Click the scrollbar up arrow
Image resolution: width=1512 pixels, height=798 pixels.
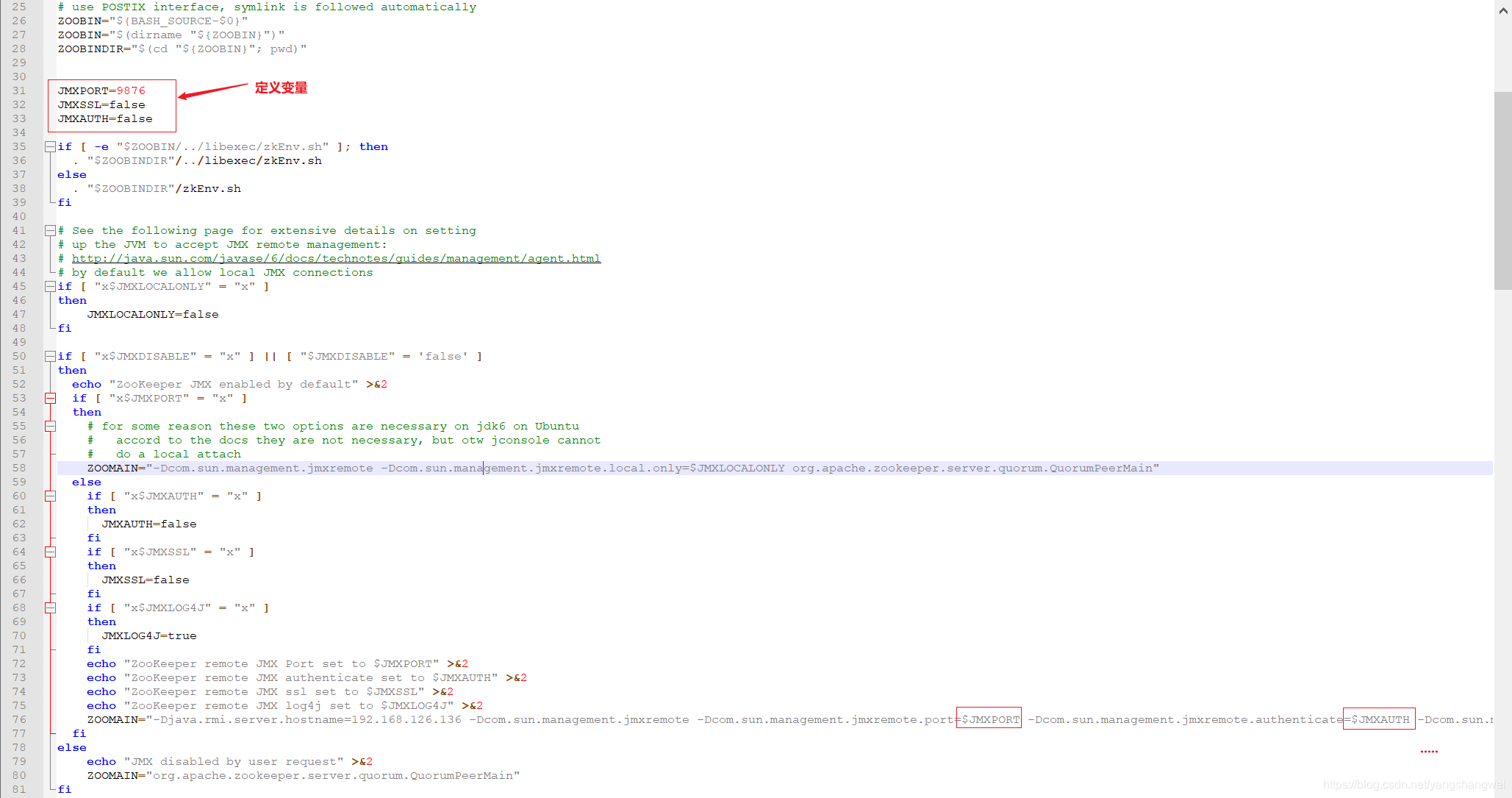coord(1503,10)
